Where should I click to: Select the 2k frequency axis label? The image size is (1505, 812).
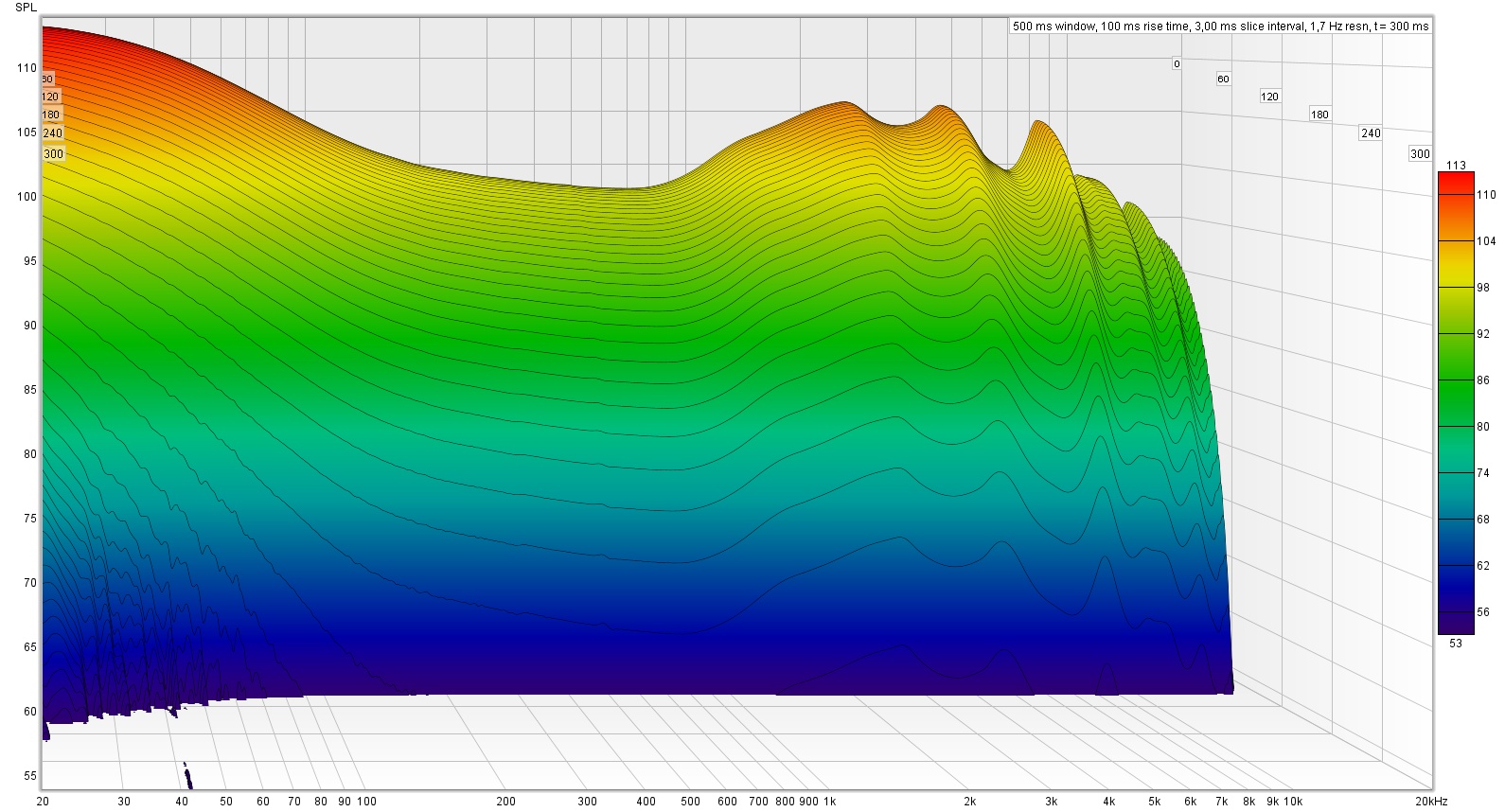(969, 802)
